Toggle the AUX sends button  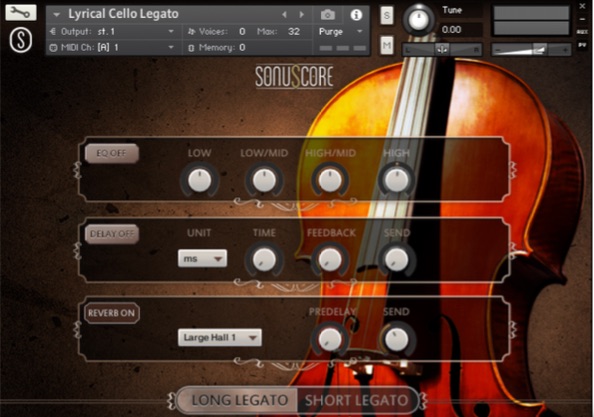582,32
